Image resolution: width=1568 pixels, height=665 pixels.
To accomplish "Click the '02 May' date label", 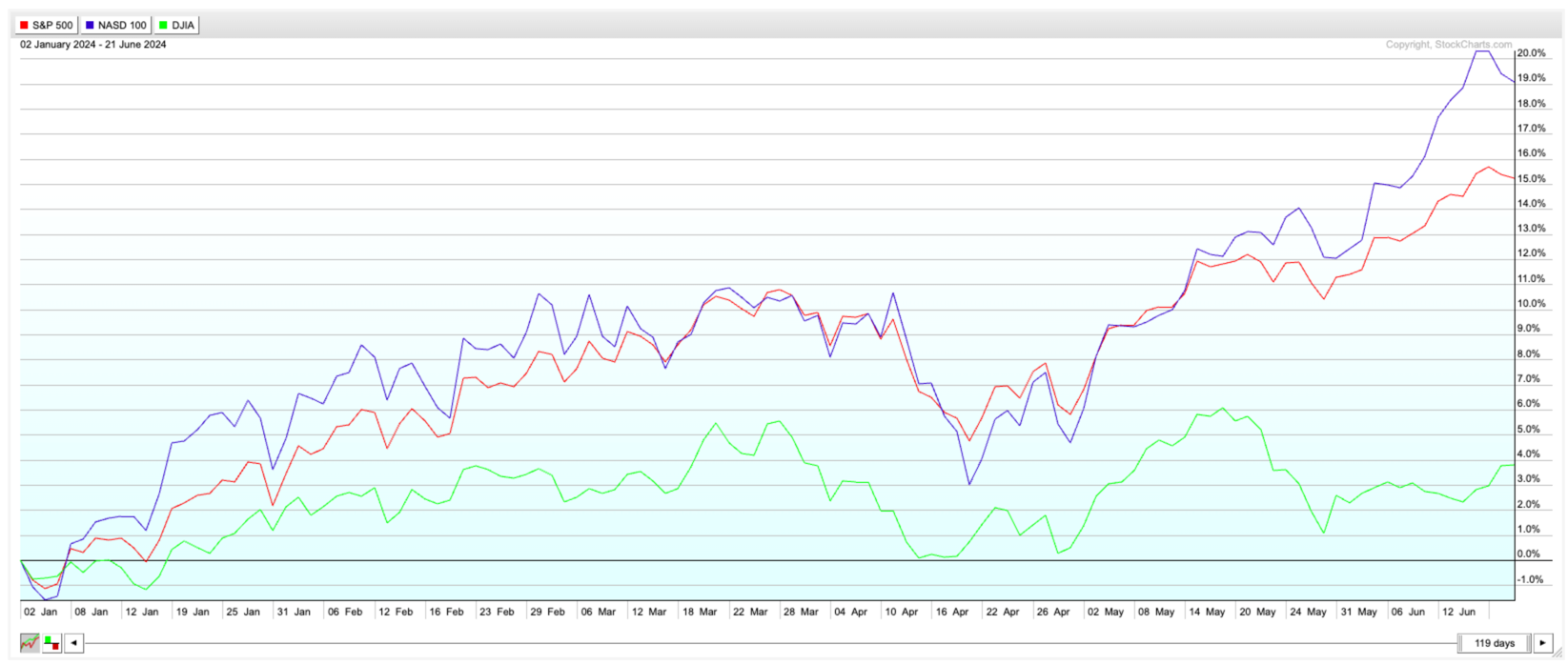I will (1106, 612).
